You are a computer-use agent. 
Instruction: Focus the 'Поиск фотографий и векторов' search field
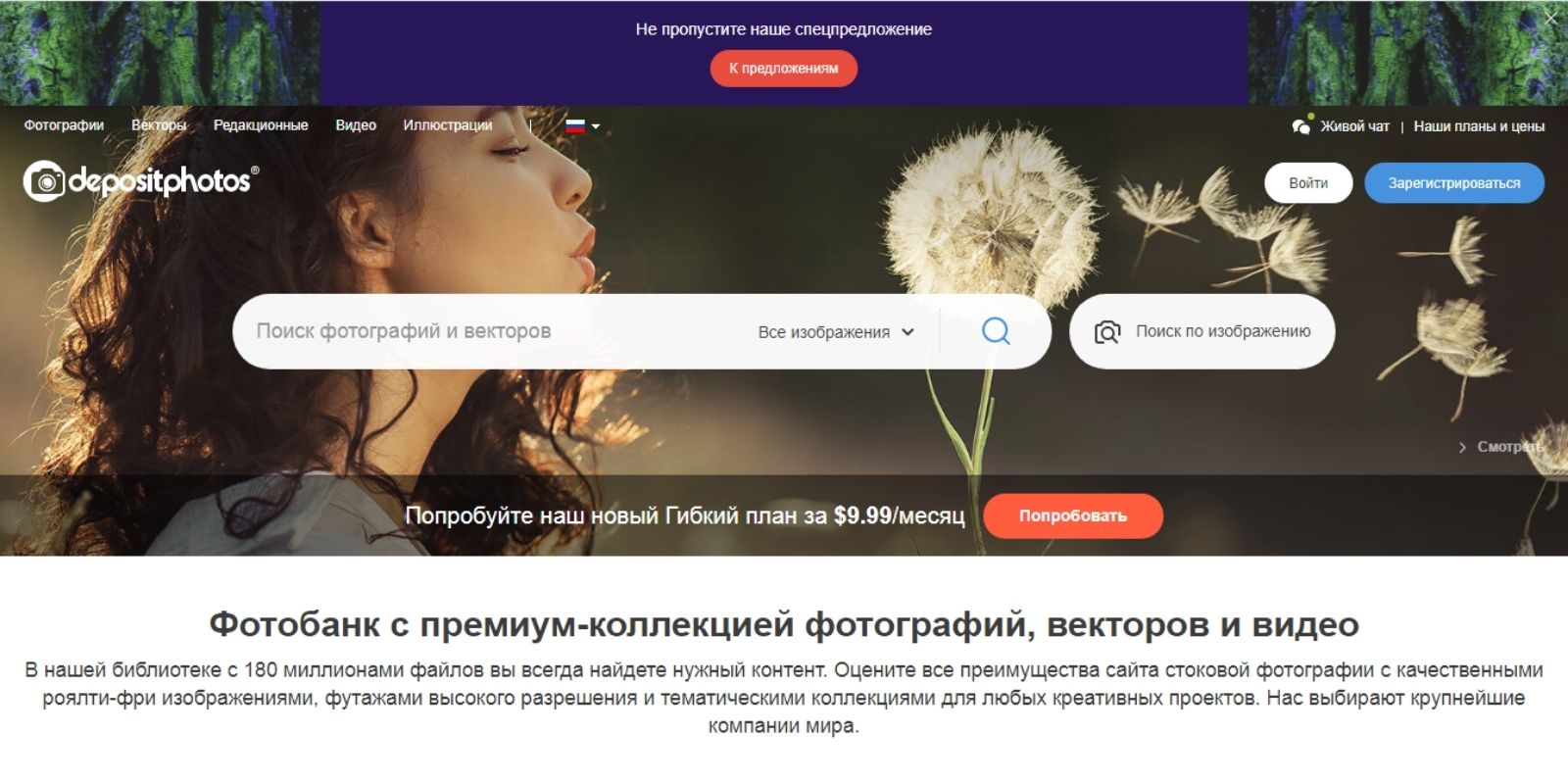[x=490, y=331]
